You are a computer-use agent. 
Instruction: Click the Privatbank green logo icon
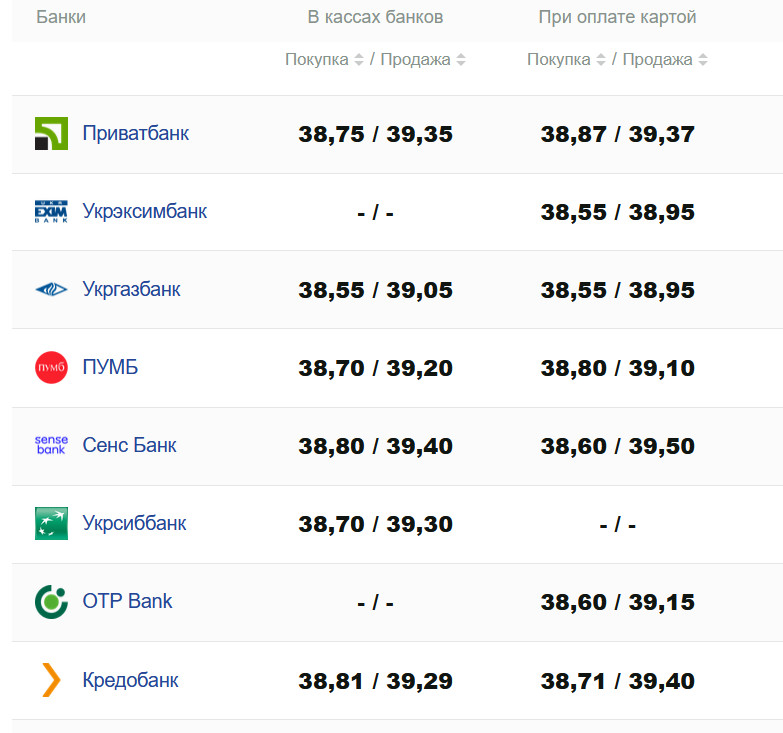pyautogui.click(x=51, y=134)
